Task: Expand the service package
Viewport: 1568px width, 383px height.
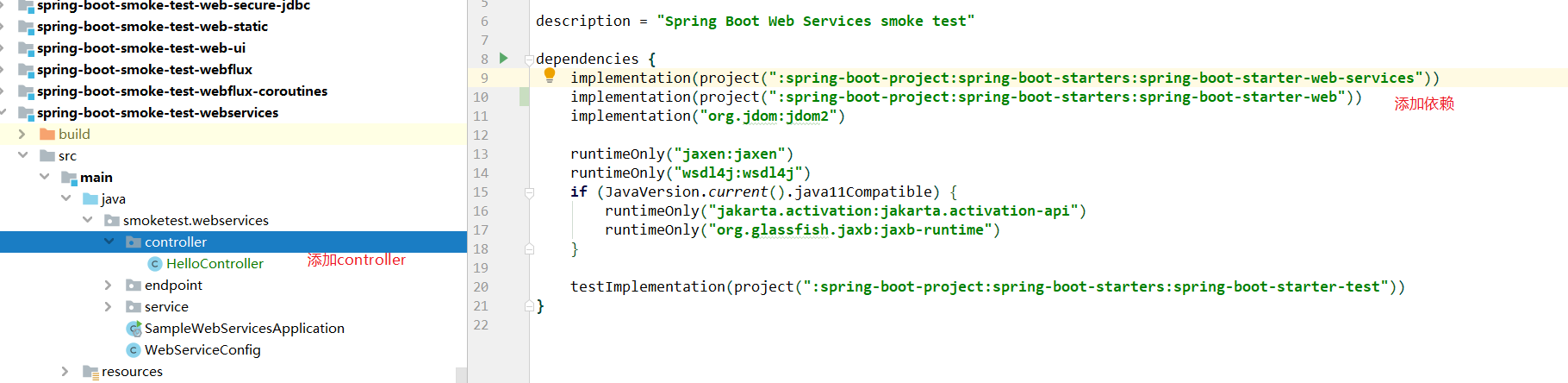Action: click(109, 306)
